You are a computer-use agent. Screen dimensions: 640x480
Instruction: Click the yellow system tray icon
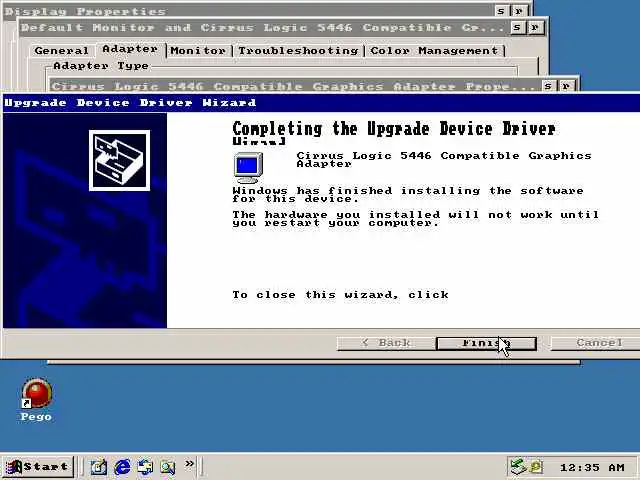click(536, 466)
